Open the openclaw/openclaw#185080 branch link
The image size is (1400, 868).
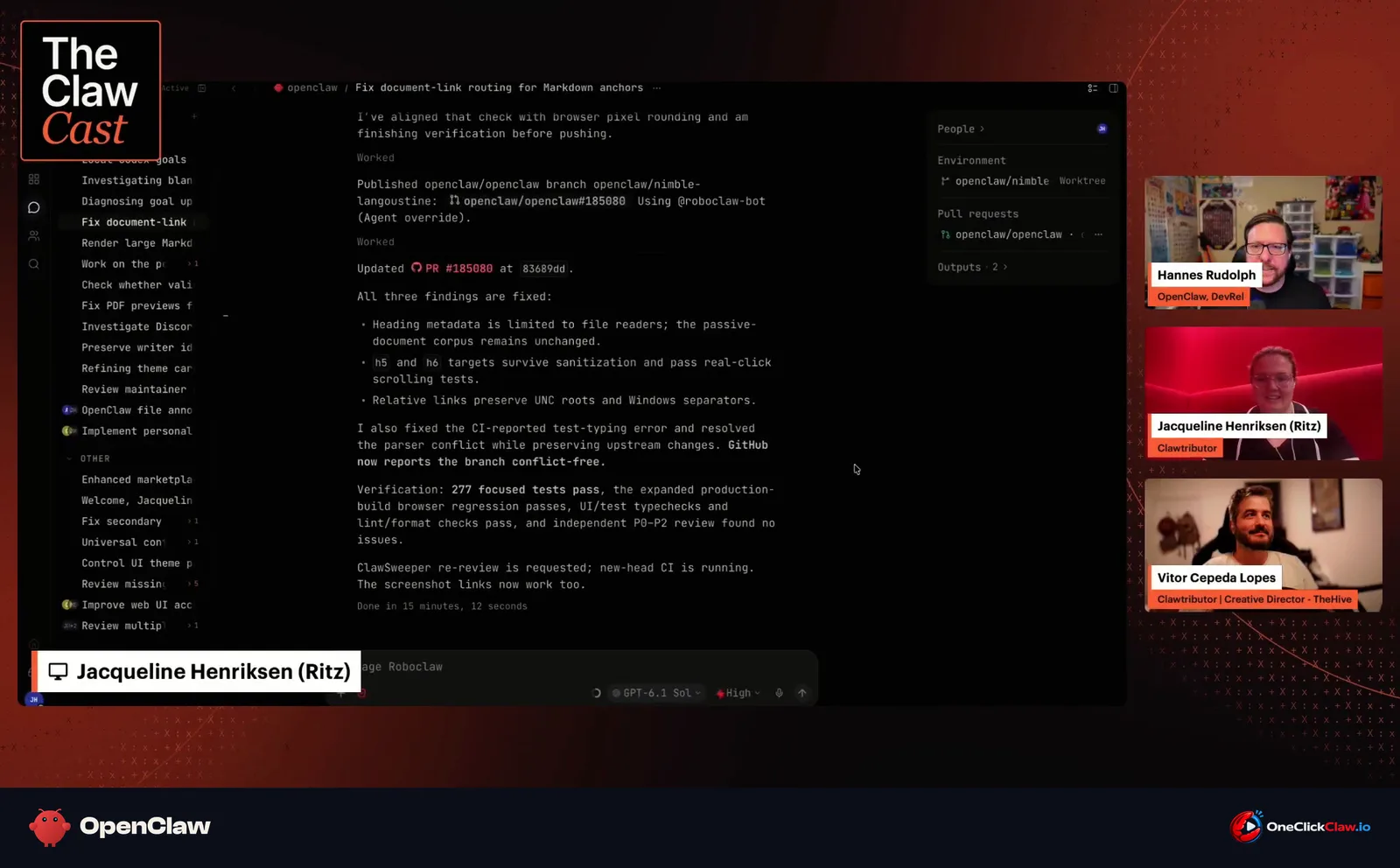click(x=537, y=201)
